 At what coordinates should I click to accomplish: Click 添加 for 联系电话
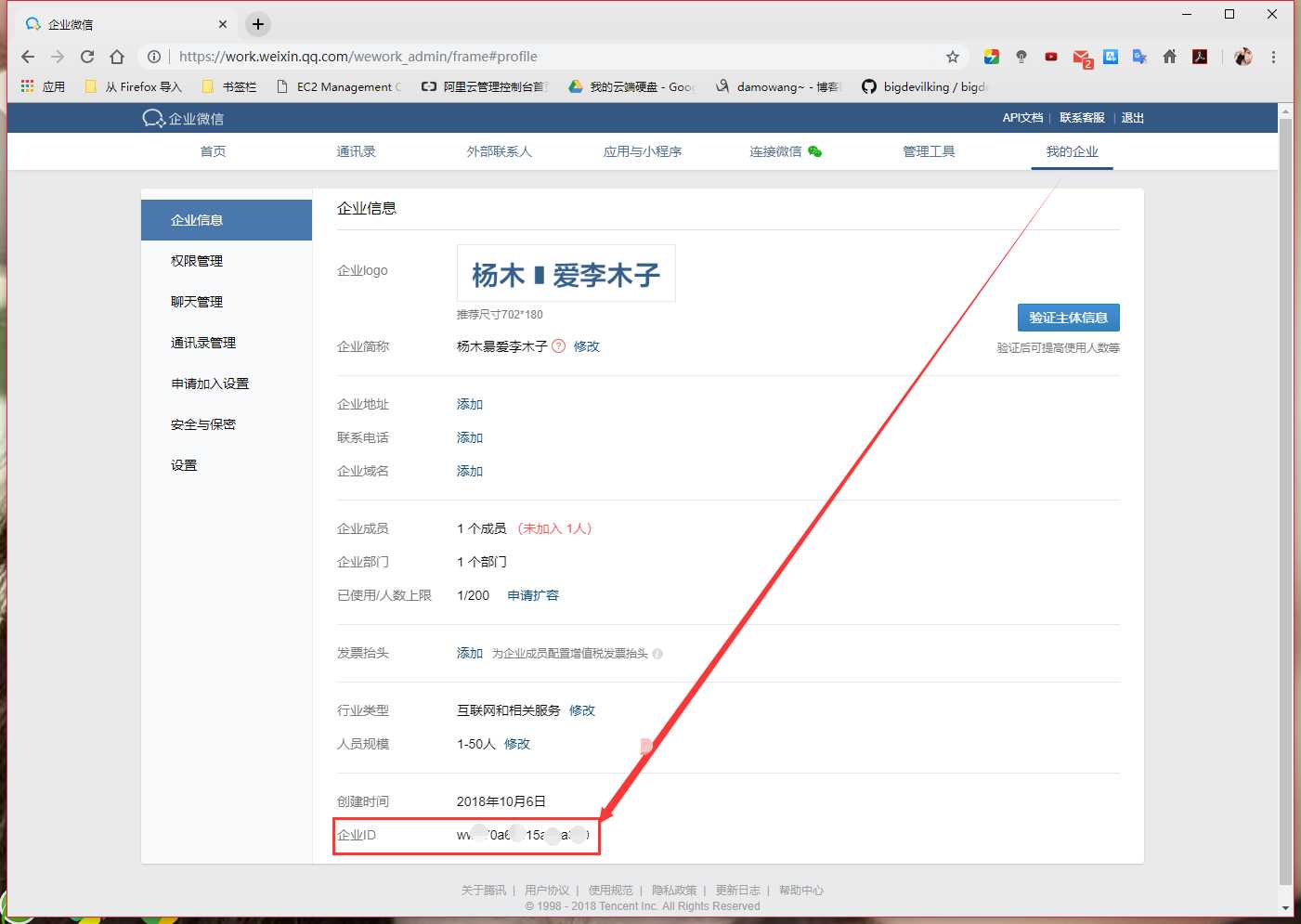coord(470,437)
